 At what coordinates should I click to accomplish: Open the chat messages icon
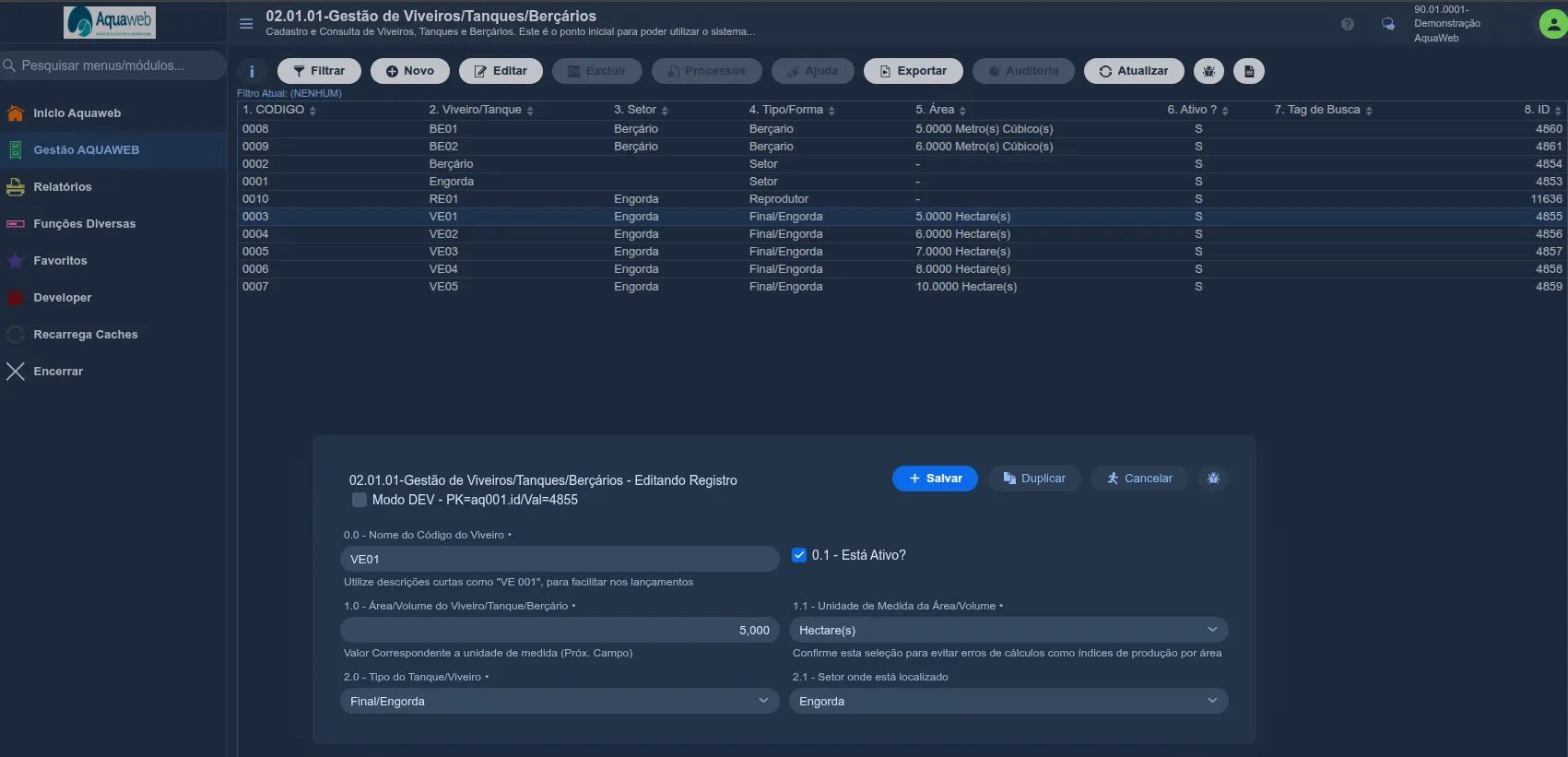click(x=1387, y=24)
